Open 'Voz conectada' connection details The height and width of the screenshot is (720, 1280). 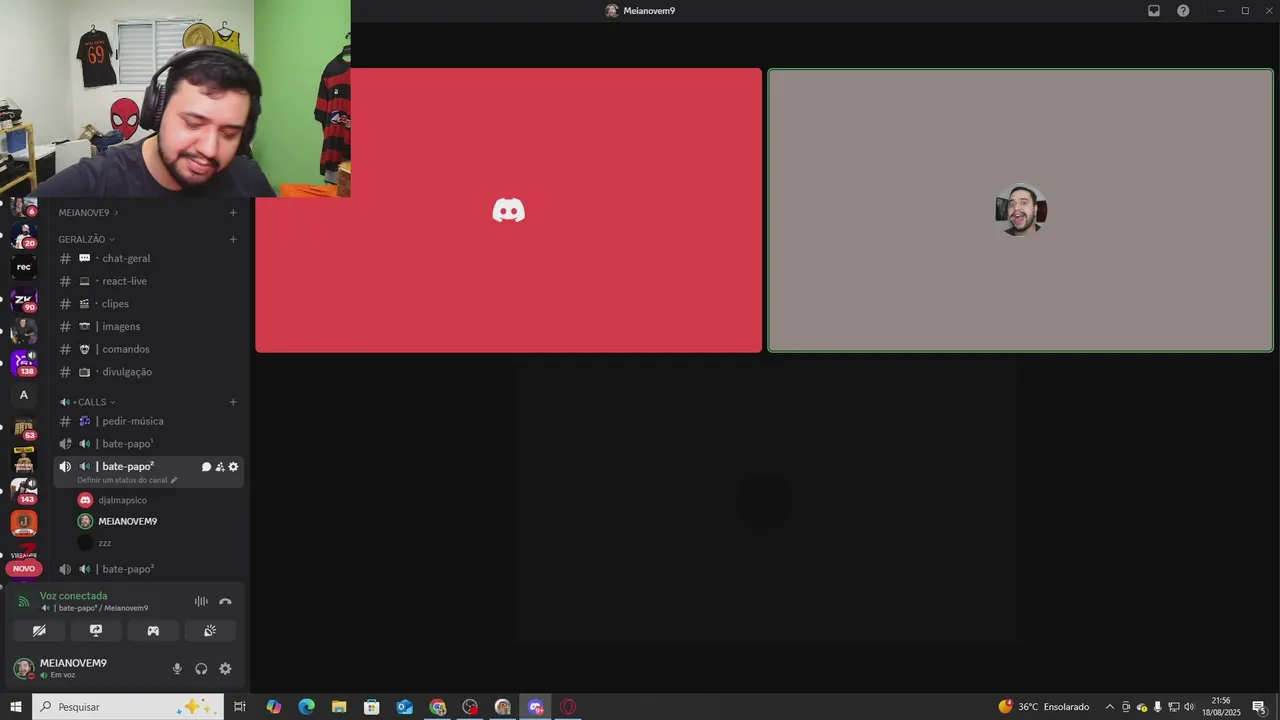[x=73, y=596]
